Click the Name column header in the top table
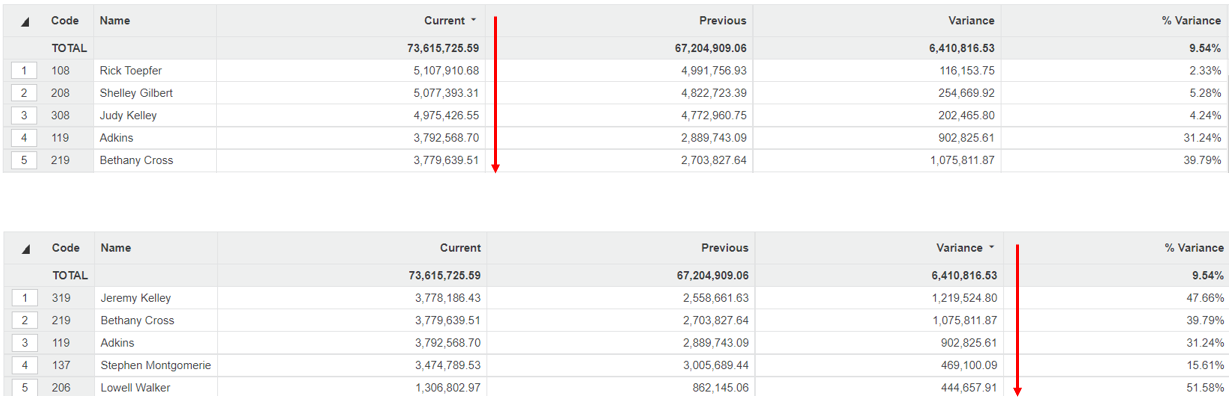 [x=115, y=21]
